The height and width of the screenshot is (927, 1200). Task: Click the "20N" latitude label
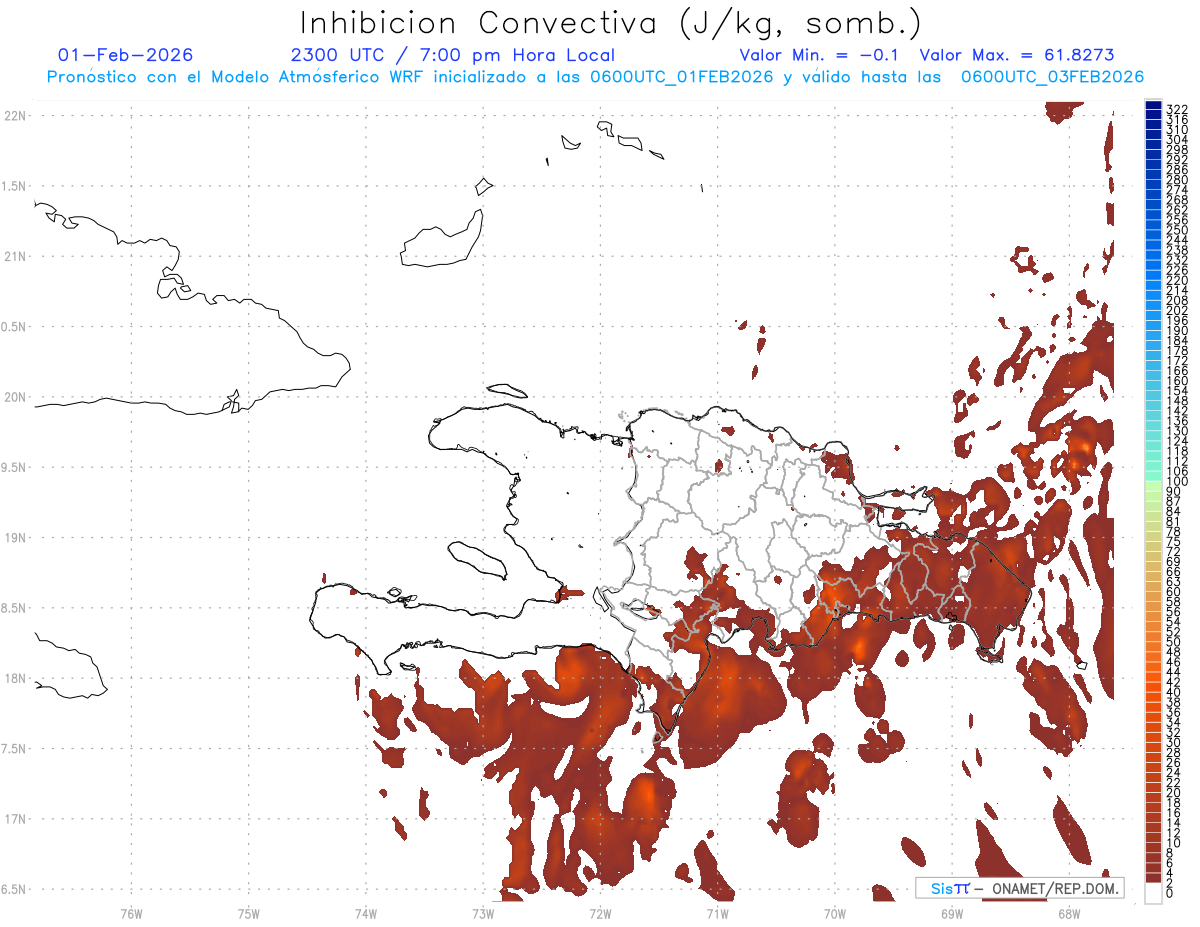pyautogui.click(x=14, y=397)
